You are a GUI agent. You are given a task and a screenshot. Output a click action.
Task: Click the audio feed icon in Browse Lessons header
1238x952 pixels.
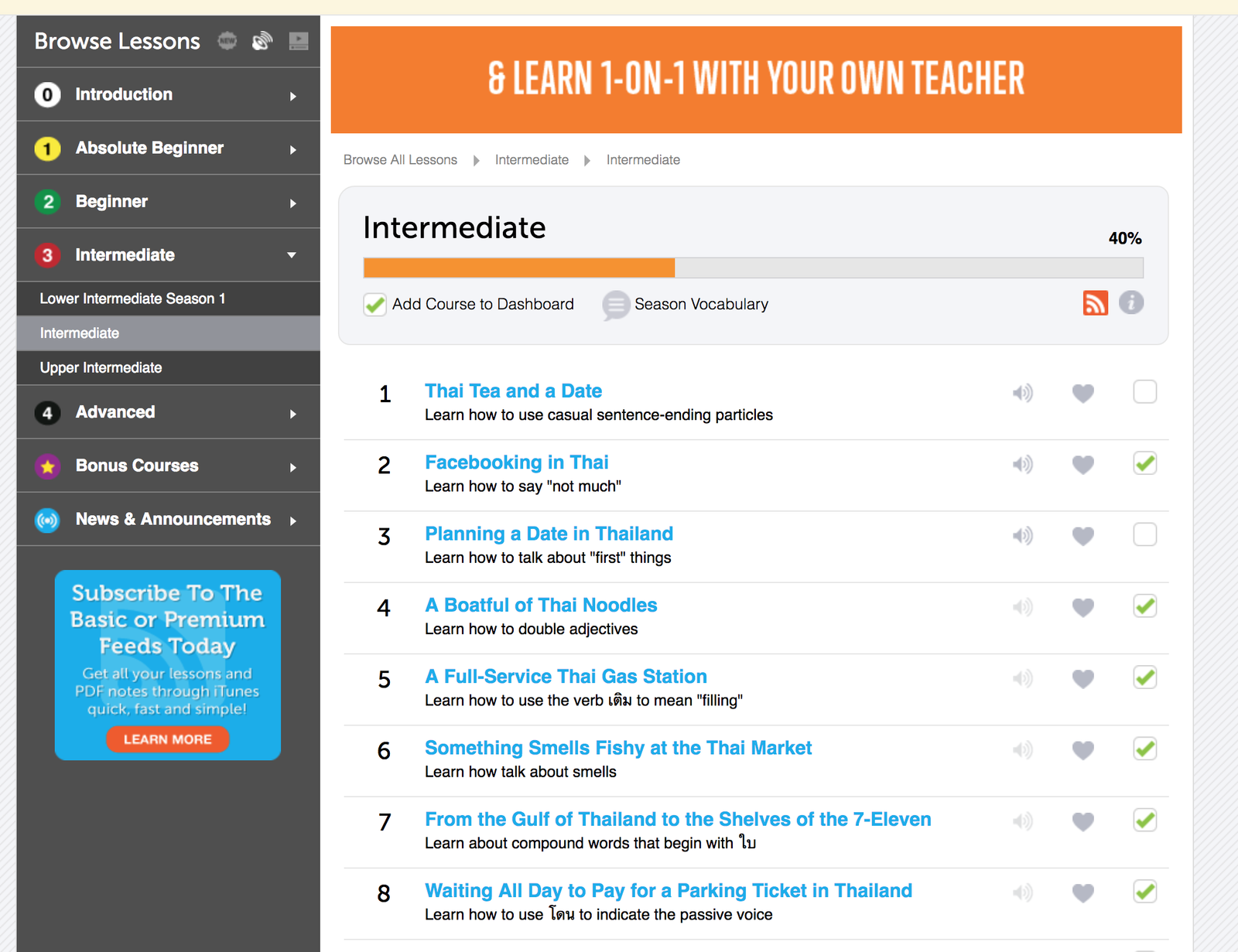point(262,41)
